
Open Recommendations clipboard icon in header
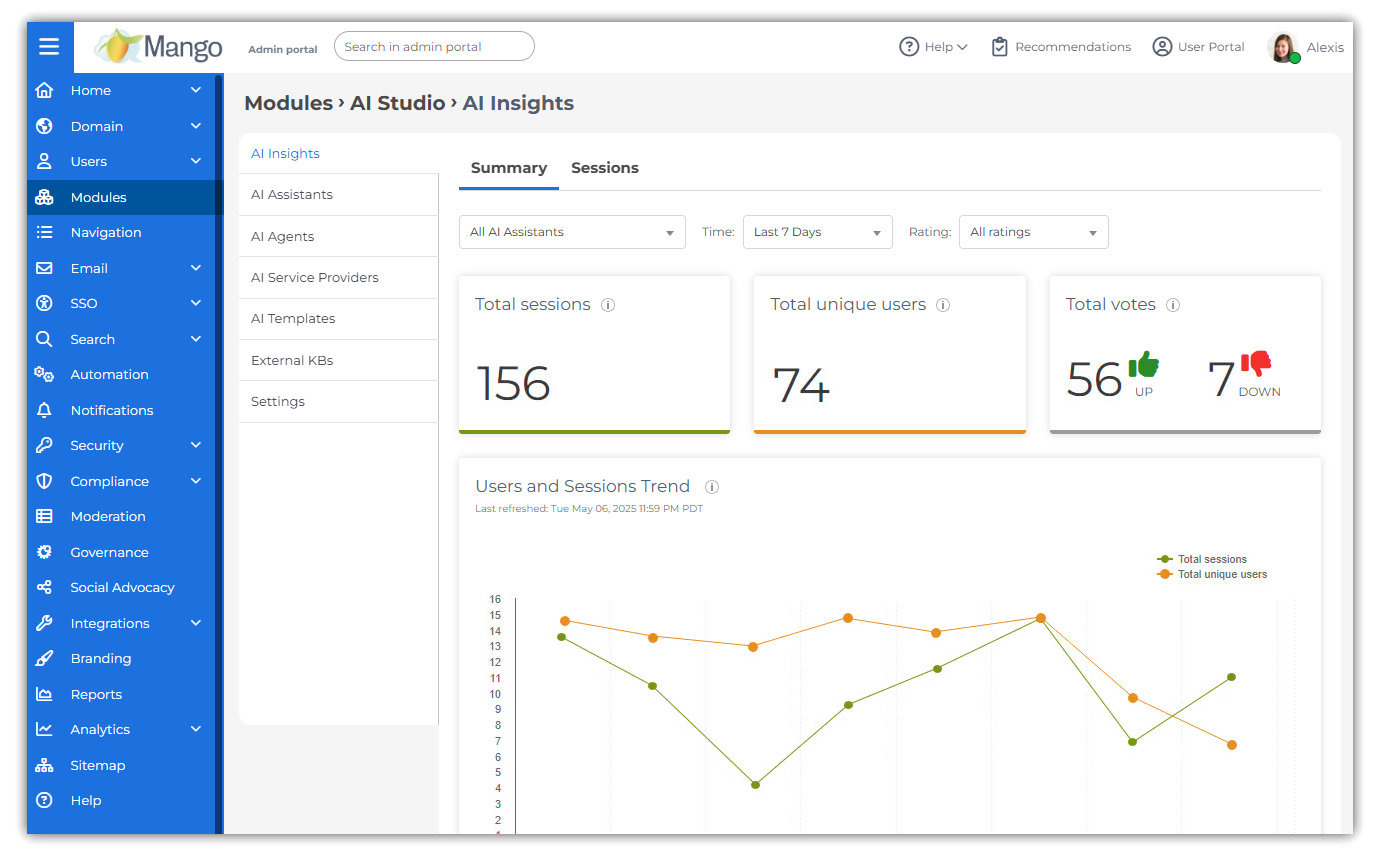click(999, 47)
